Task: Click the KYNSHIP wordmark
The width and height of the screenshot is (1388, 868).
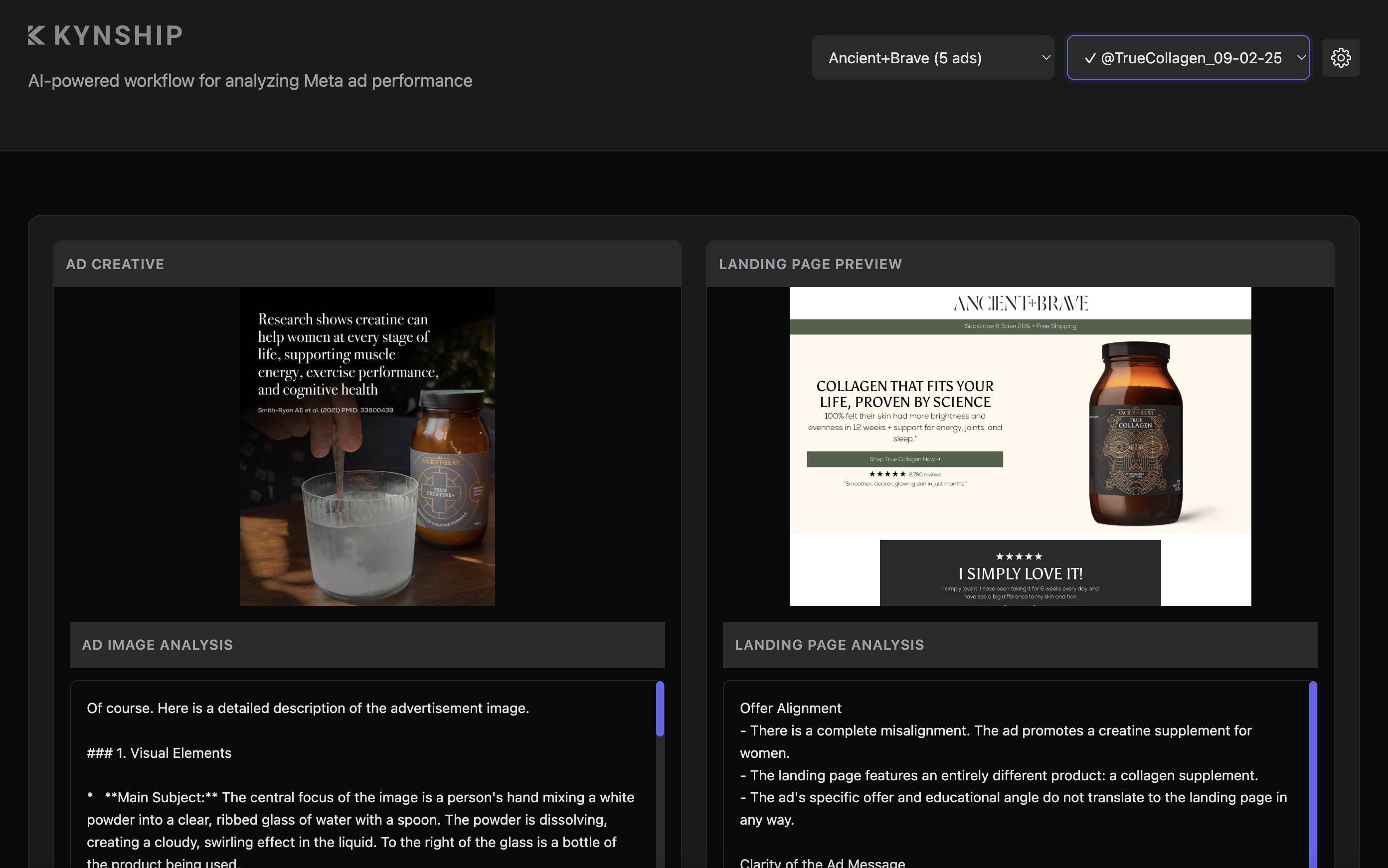Action: point(118,35)
